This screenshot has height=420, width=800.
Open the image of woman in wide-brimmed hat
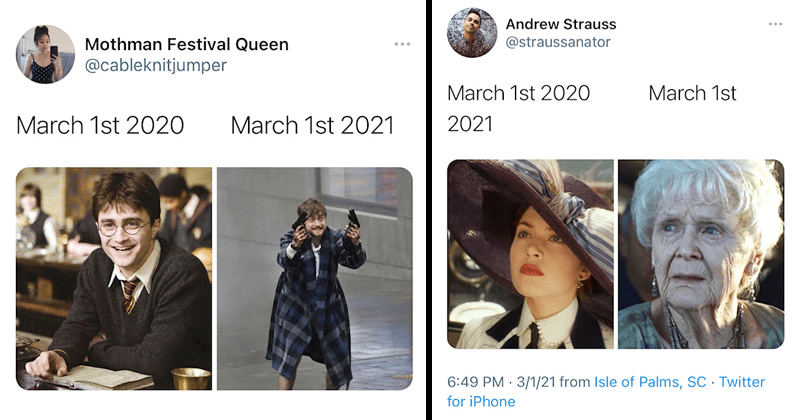[530, 254]
